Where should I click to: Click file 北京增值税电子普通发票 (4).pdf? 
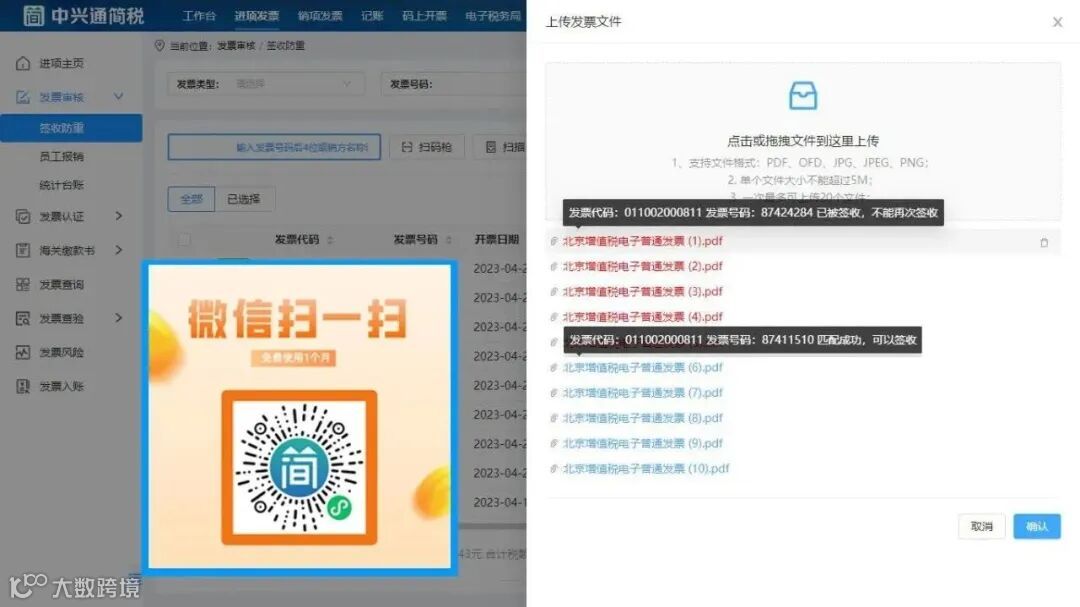pos(643,317)
